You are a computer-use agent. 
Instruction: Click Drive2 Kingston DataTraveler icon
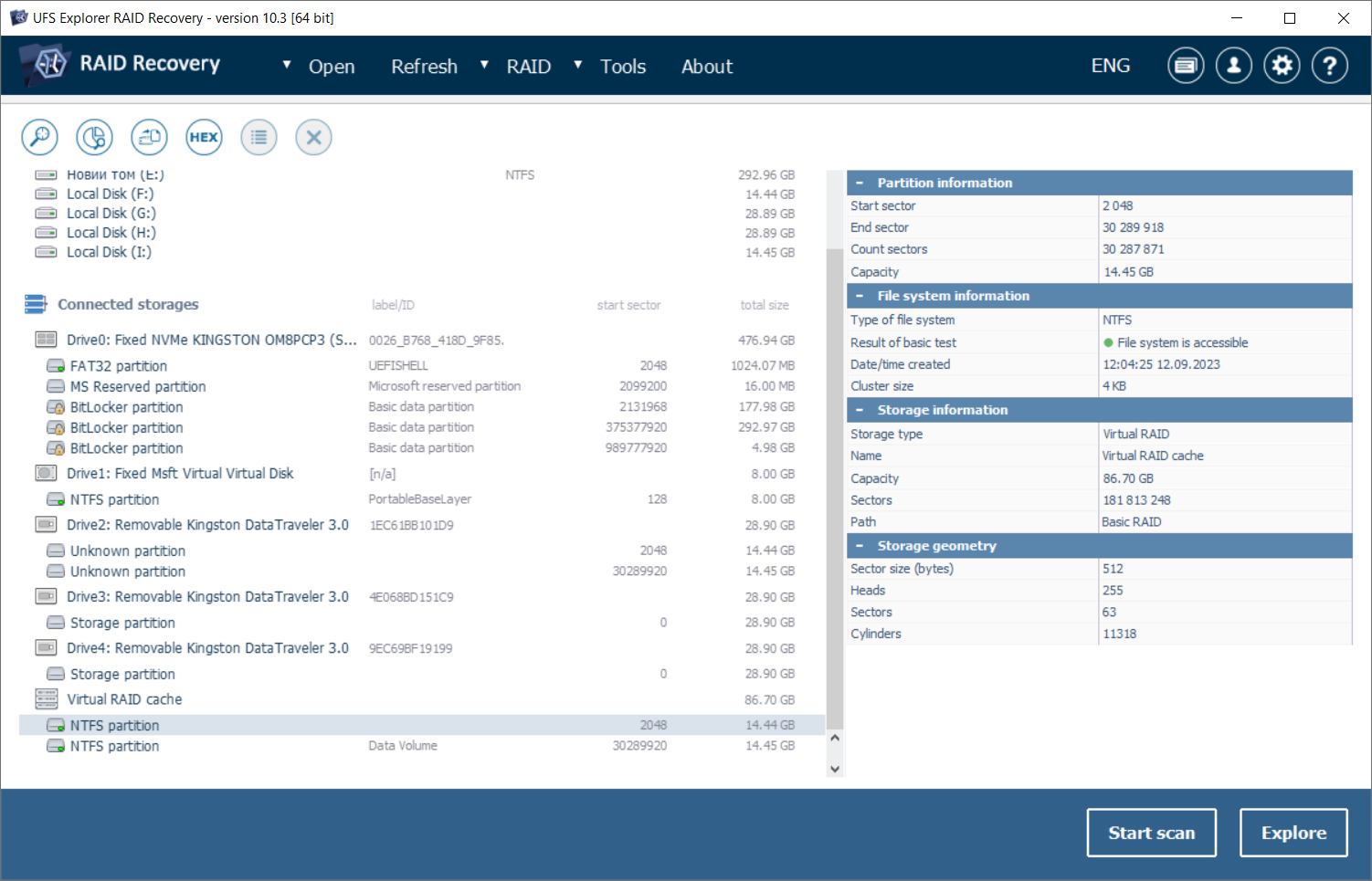click(x=46, y=524)
